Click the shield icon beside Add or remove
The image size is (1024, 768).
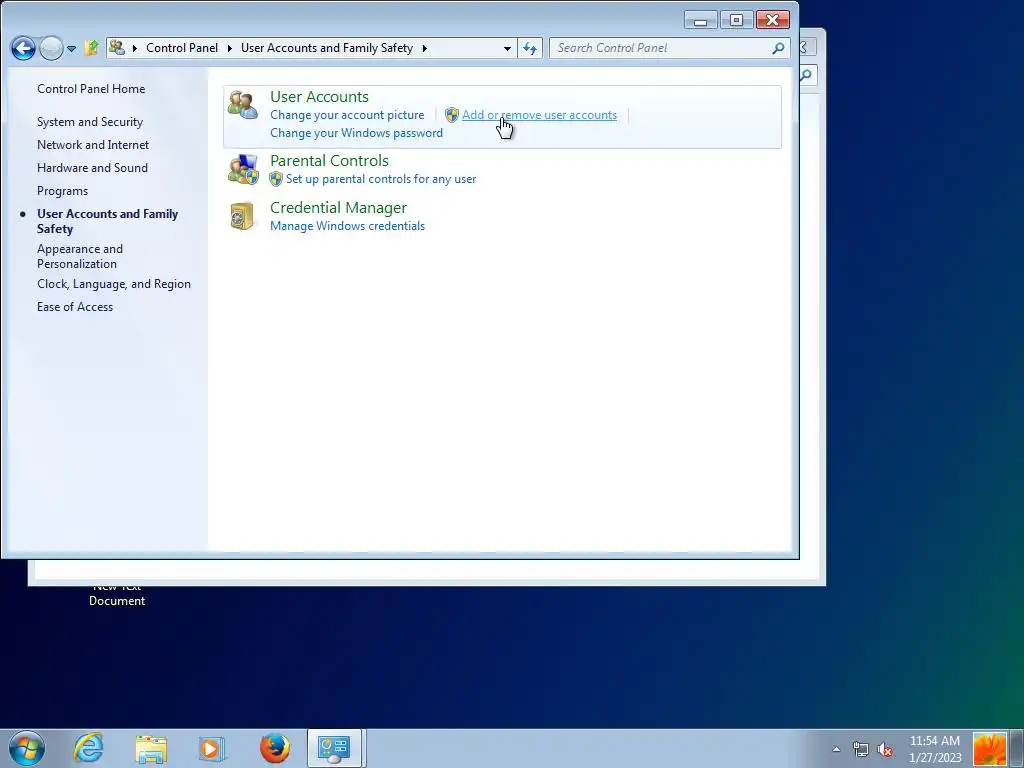click(452, 115)
